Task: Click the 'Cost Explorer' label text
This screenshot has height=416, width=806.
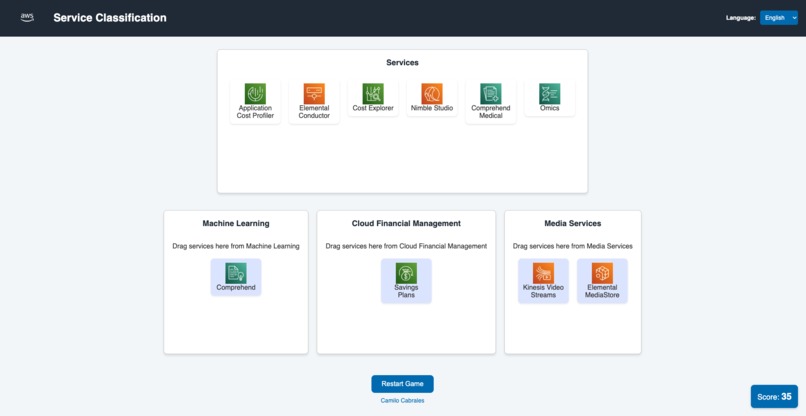Action: point(373,108)
